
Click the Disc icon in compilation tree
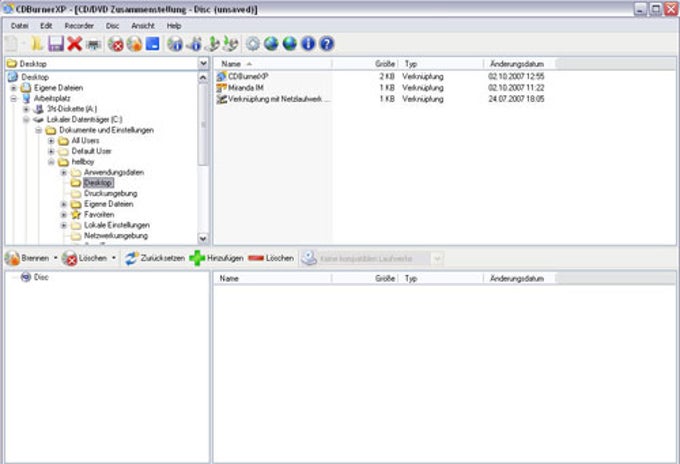click(26, 277)
